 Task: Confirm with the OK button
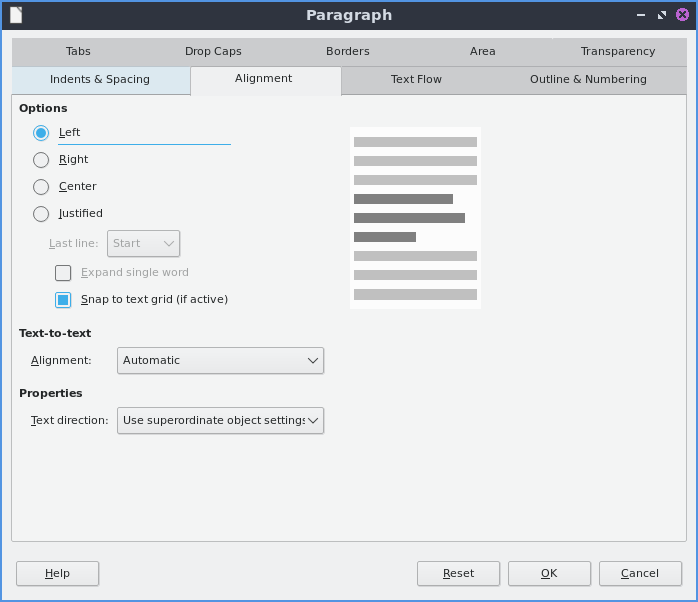coord(549,573)
